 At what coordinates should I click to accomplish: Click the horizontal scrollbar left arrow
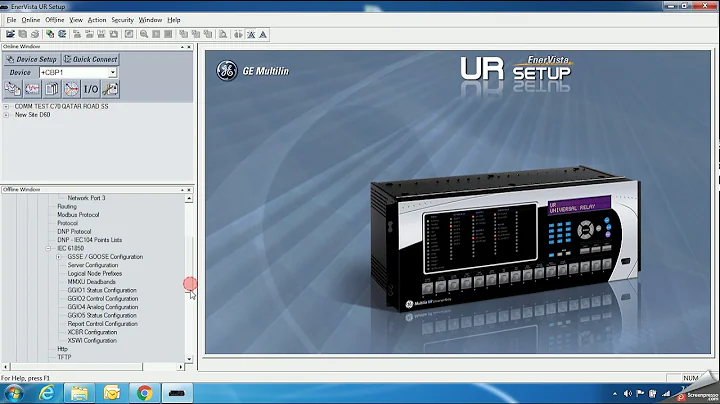(6, 367)
